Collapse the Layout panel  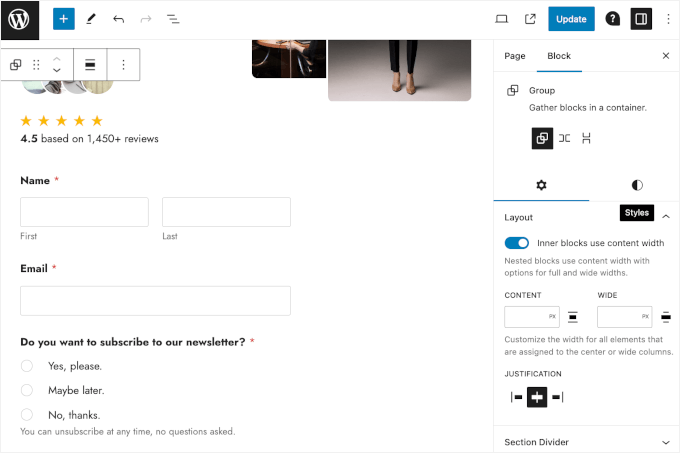(666, 216)
